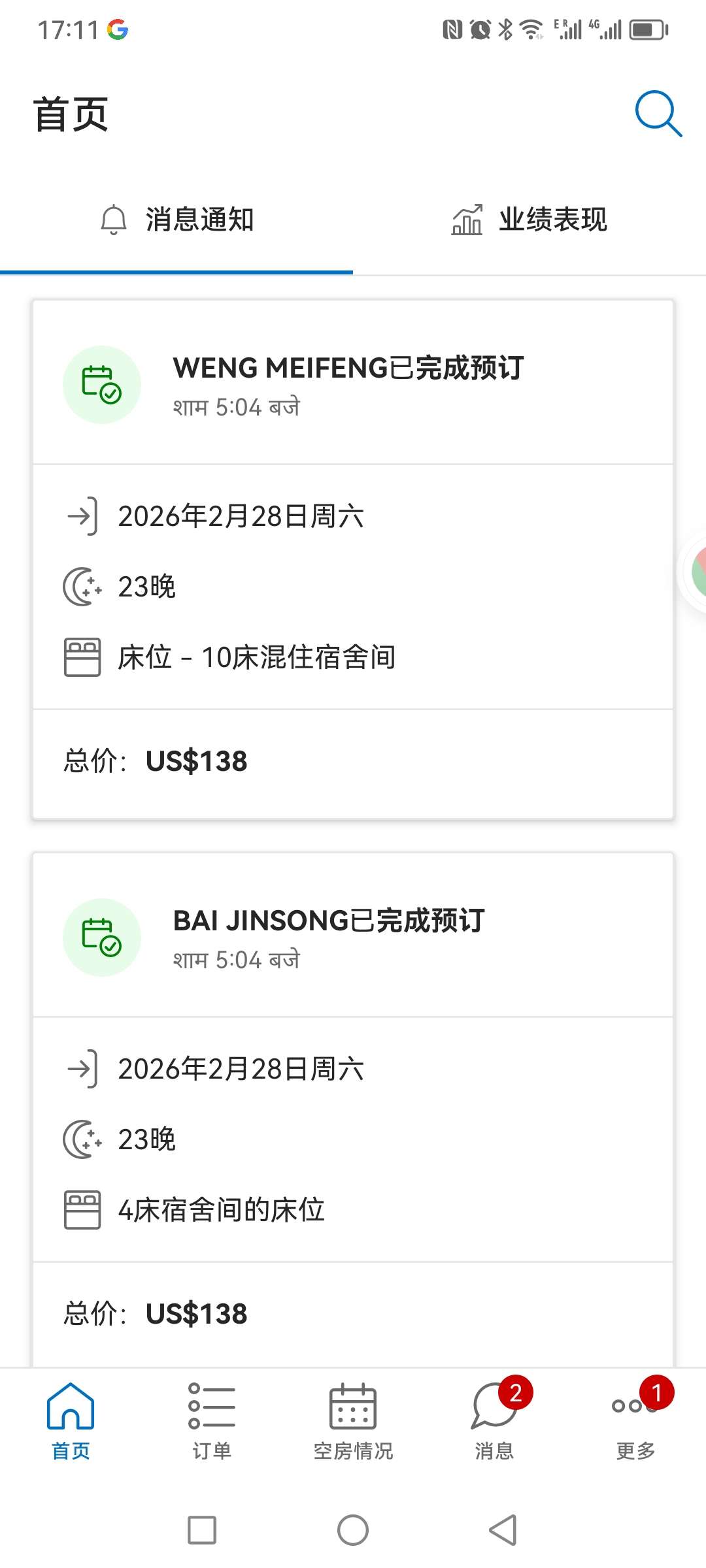Screen dimensions: 706x1568
Task: Switch to the 业绩表现 tab
Action: 529,220
